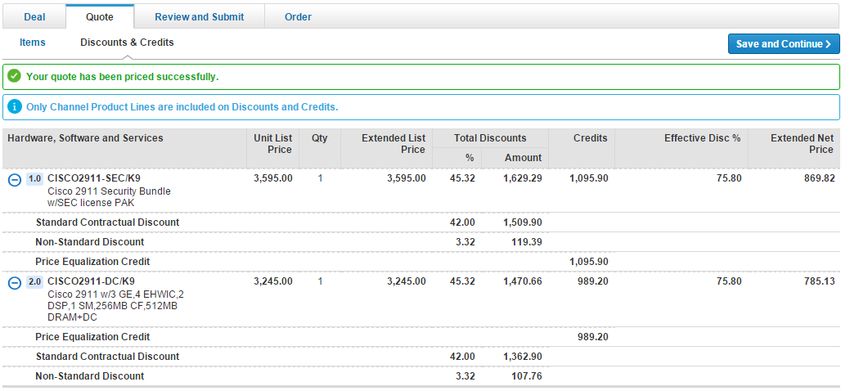Click 'Only Channel Product Lines' info message
Image resolution: width=850 pixels, height=391 pixels.
(x=182, y=107)
